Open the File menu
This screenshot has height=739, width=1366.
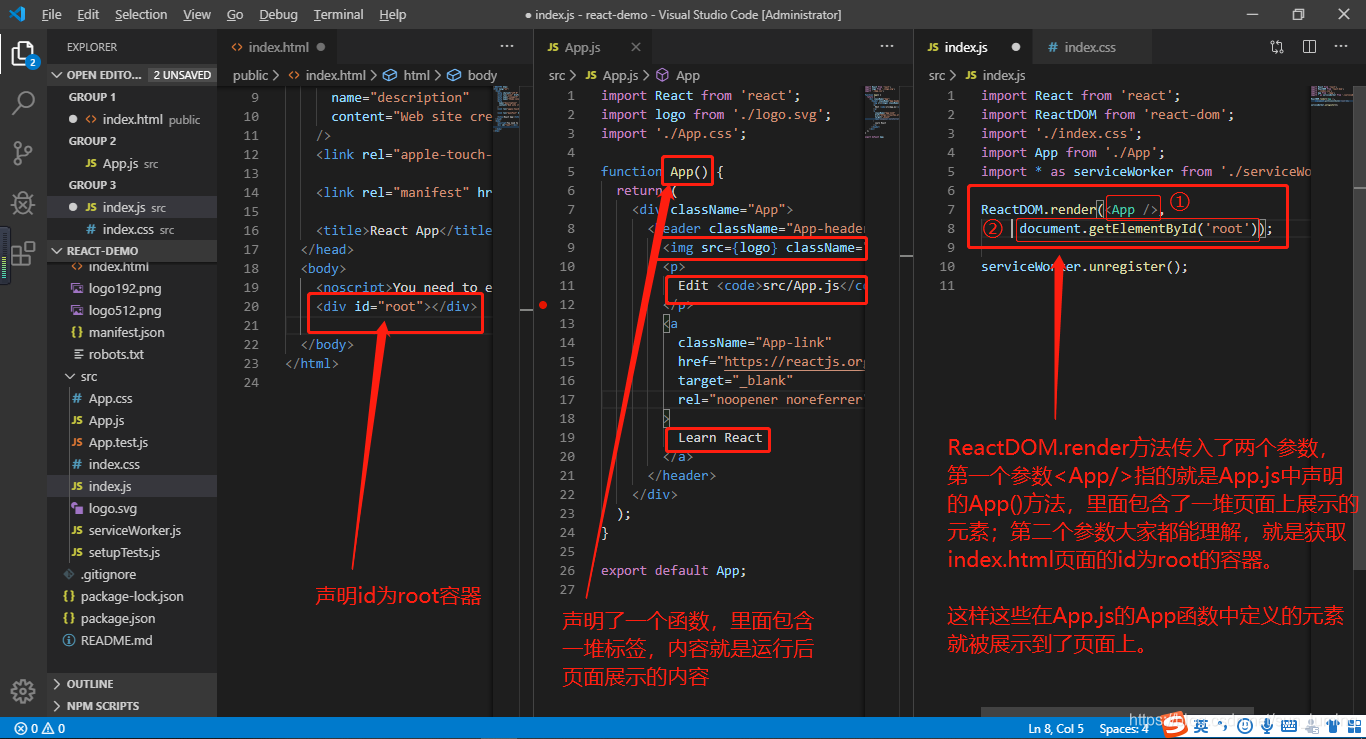(52, 15)
